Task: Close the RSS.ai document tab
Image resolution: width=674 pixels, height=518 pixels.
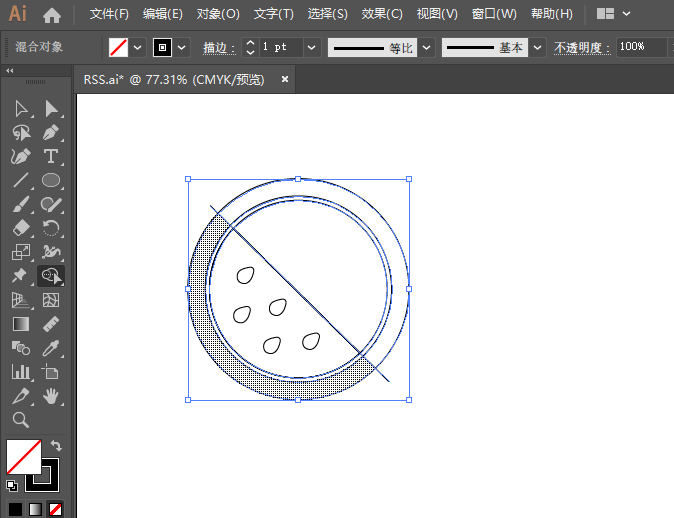Action: point(285,79)
